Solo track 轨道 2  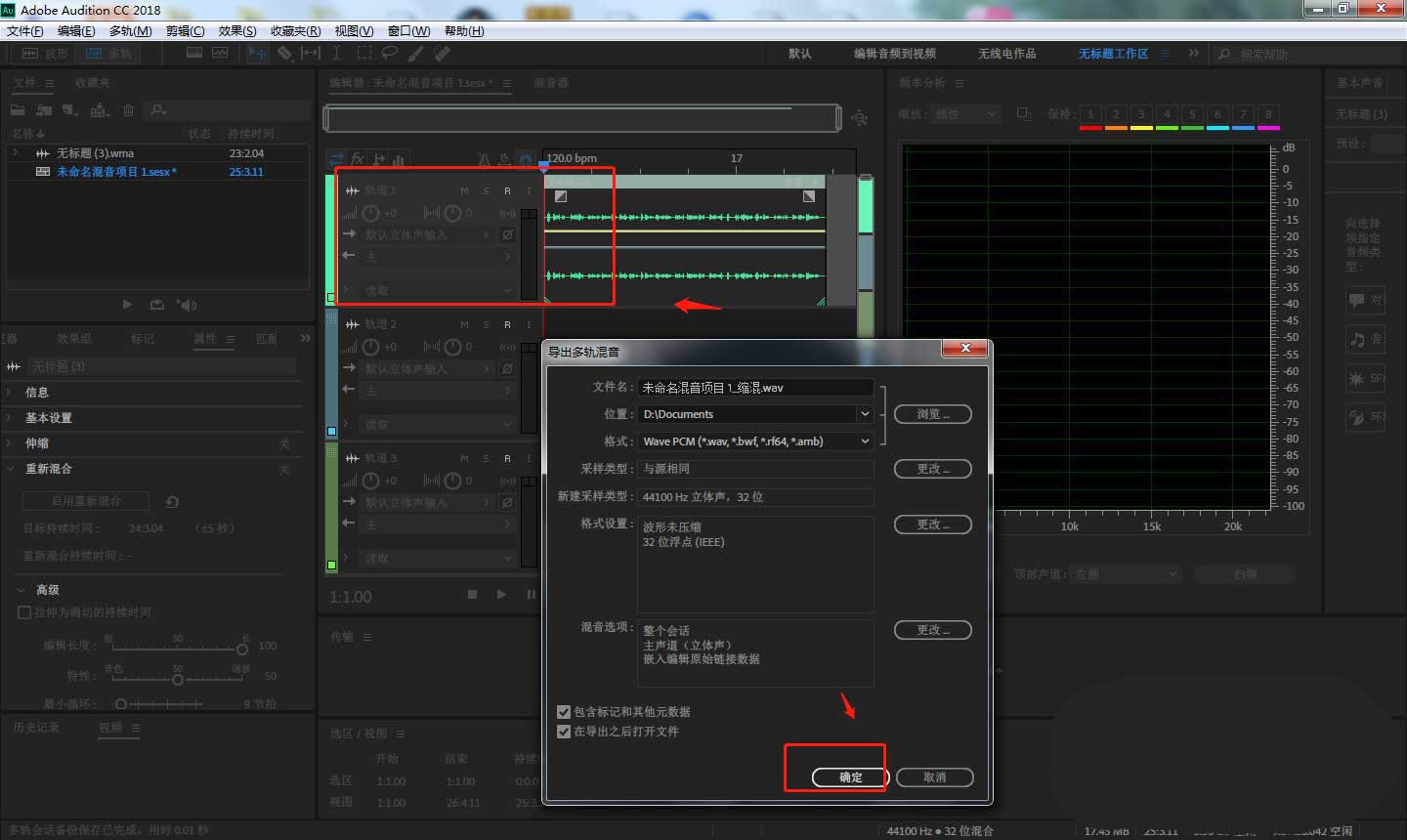486,324
